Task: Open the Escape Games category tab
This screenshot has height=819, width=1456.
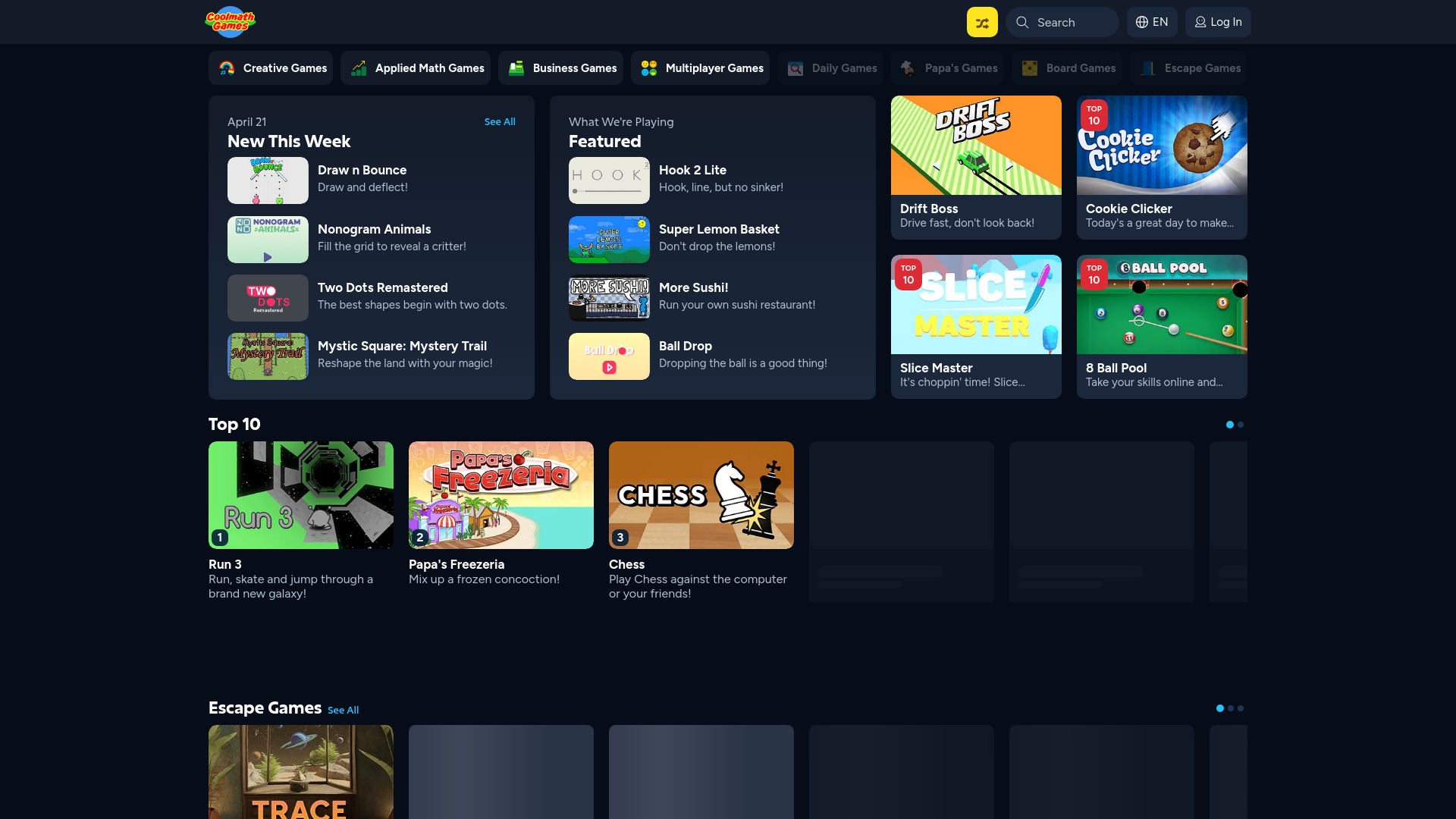Action: tap(1188, 68)
